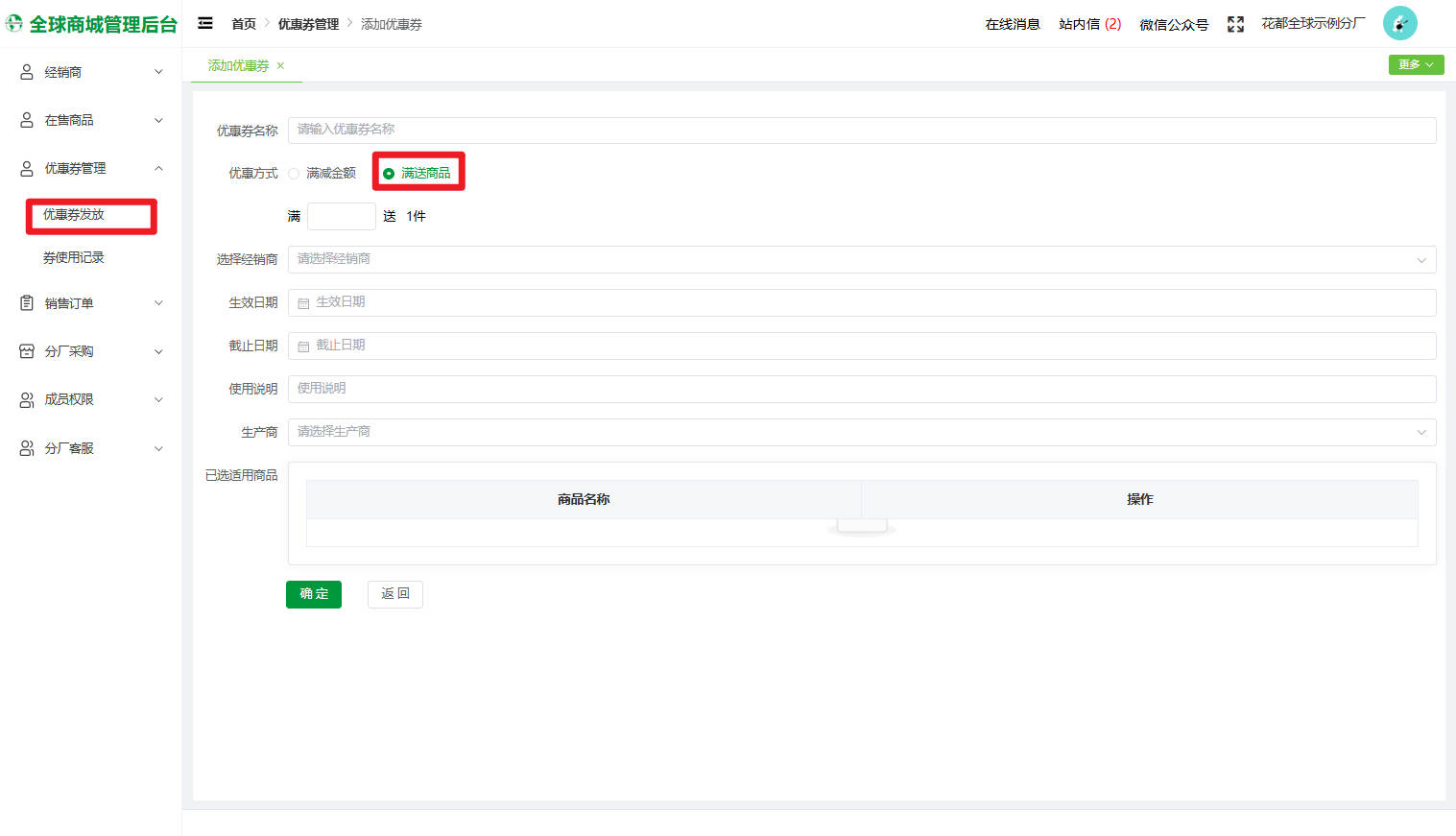Click the 优惠券名称 input field
Image resolution: width=1456 pixels, height=836 pixels.
point(861,130)
